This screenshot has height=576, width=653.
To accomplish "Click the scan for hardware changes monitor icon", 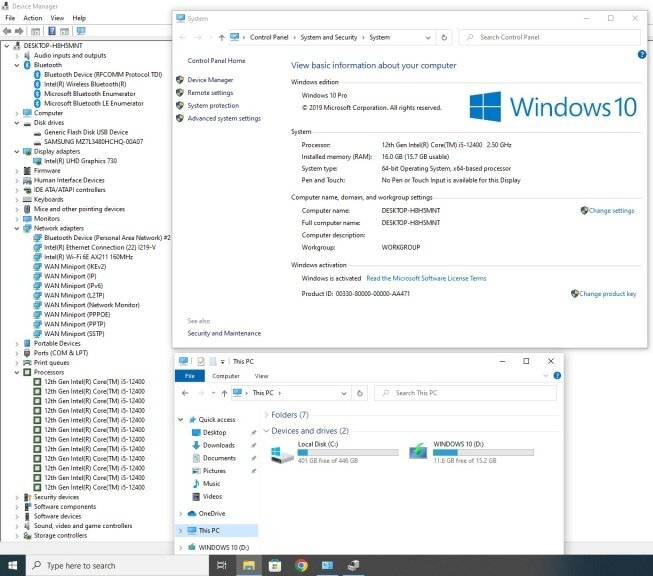I will 81,31.
